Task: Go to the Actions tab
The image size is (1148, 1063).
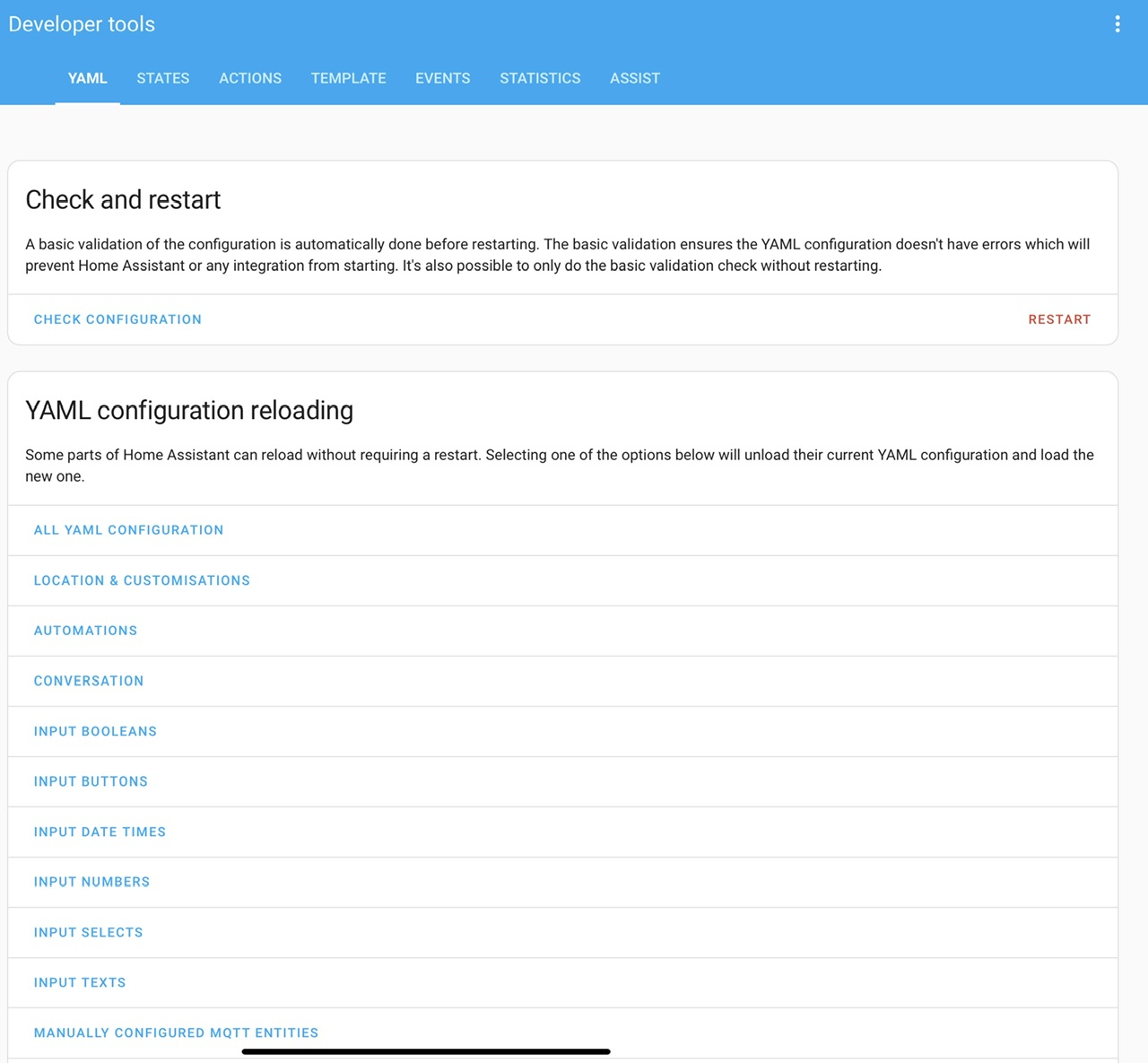Action: tap(250, 78)
